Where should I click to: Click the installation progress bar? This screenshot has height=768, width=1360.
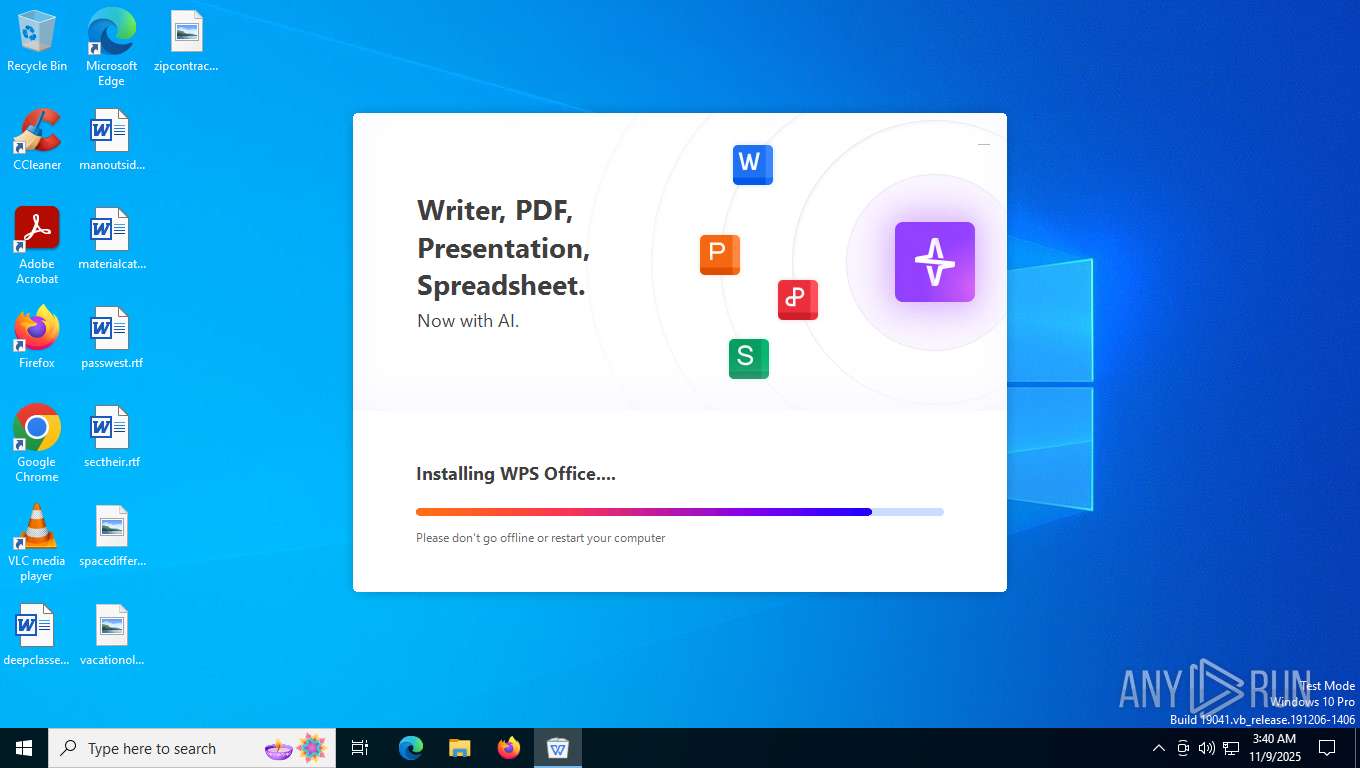[680, 512]
